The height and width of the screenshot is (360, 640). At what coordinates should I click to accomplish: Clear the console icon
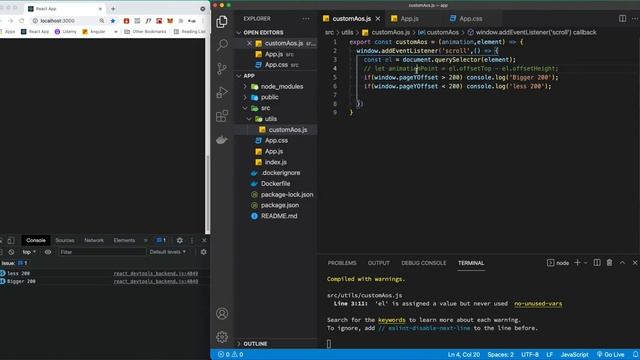click(11, 252)
